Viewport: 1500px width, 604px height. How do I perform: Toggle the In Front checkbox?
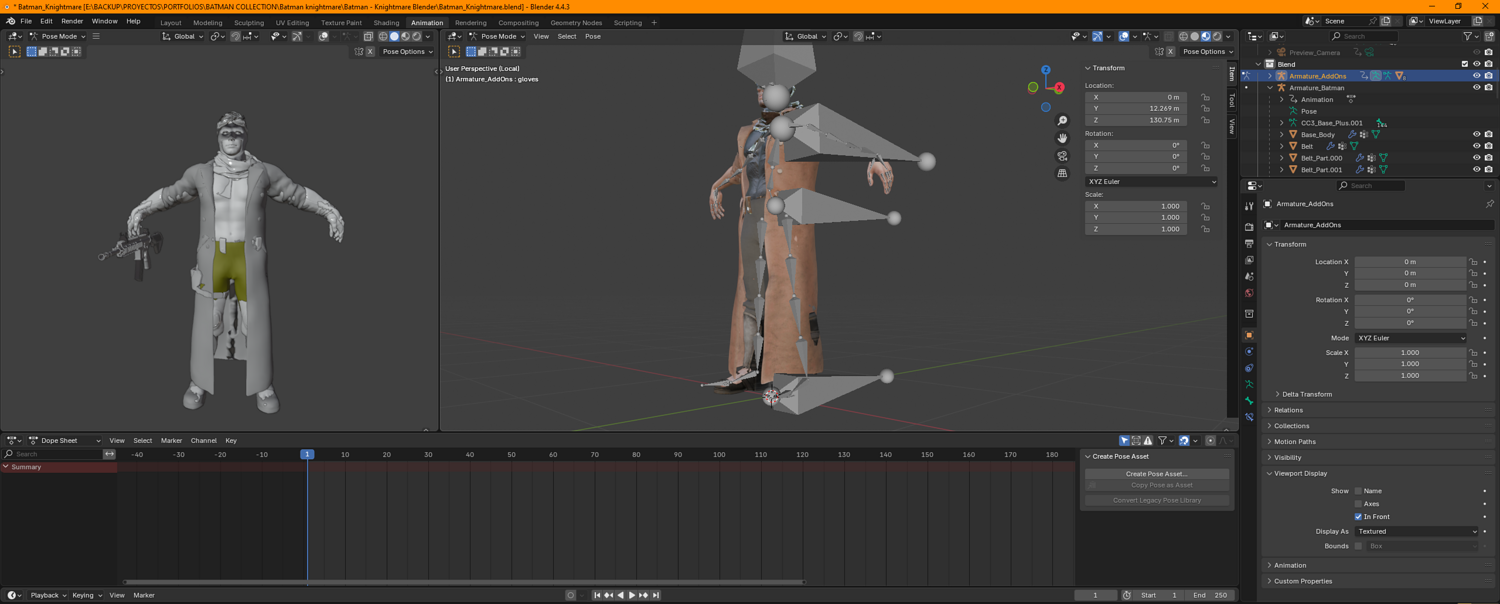[x=1358, y=517]
